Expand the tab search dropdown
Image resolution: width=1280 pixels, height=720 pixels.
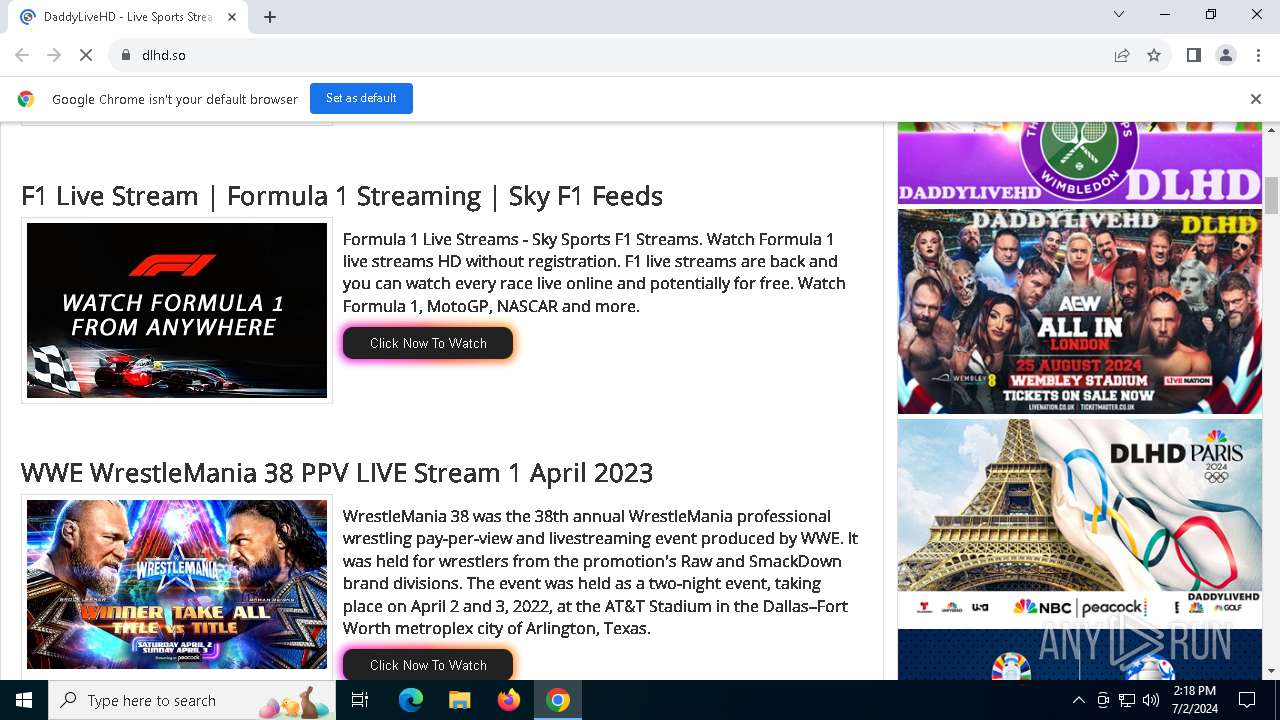tap(1119, 14)
